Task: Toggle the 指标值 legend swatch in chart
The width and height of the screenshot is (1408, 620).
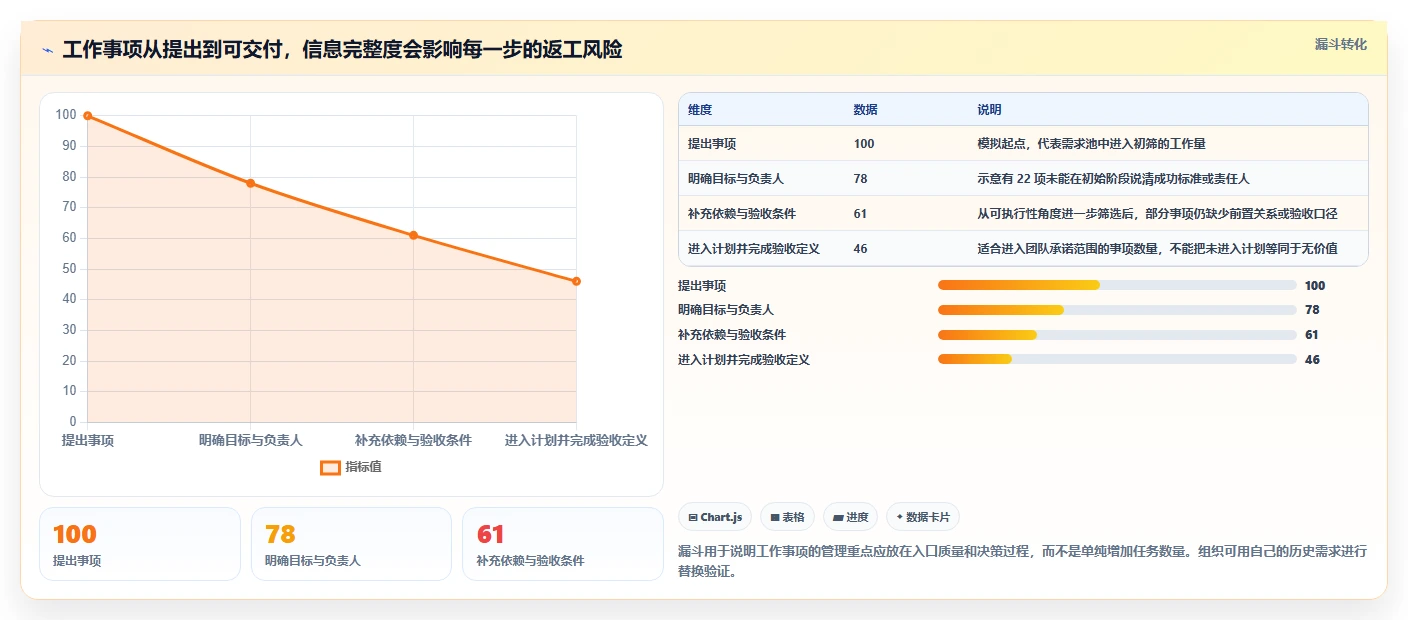Action: coord(330,467)
